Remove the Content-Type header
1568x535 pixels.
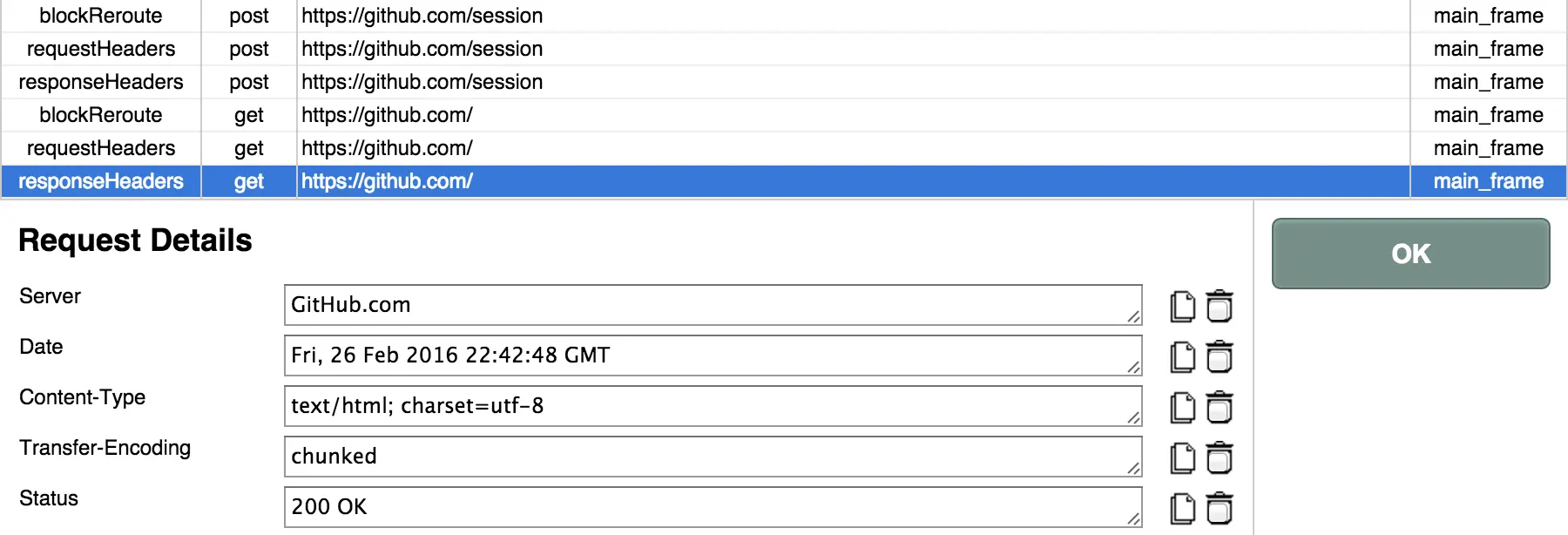(1220, 407)
